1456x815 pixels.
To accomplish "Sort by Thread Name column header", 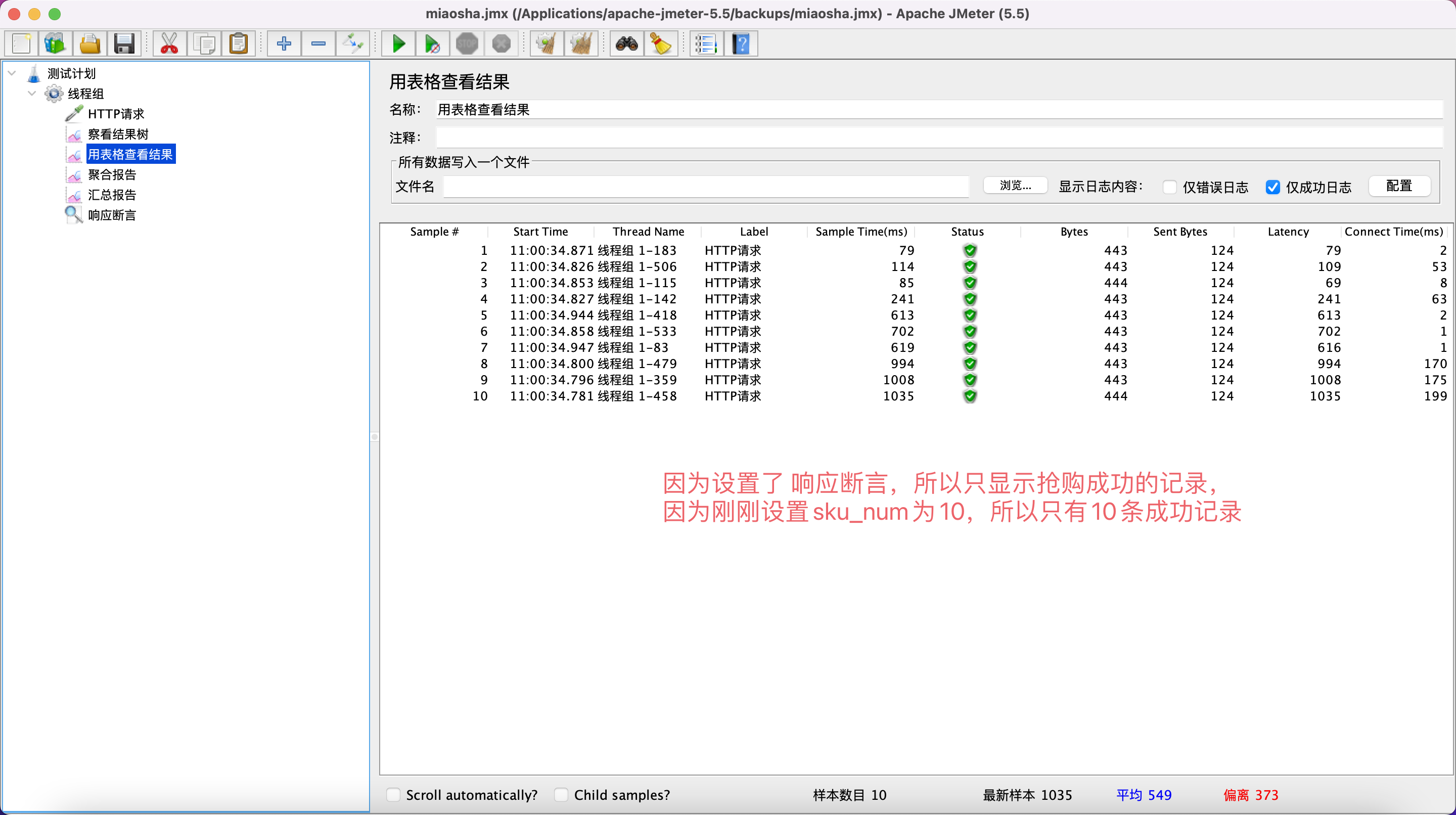I will [648, 232].
